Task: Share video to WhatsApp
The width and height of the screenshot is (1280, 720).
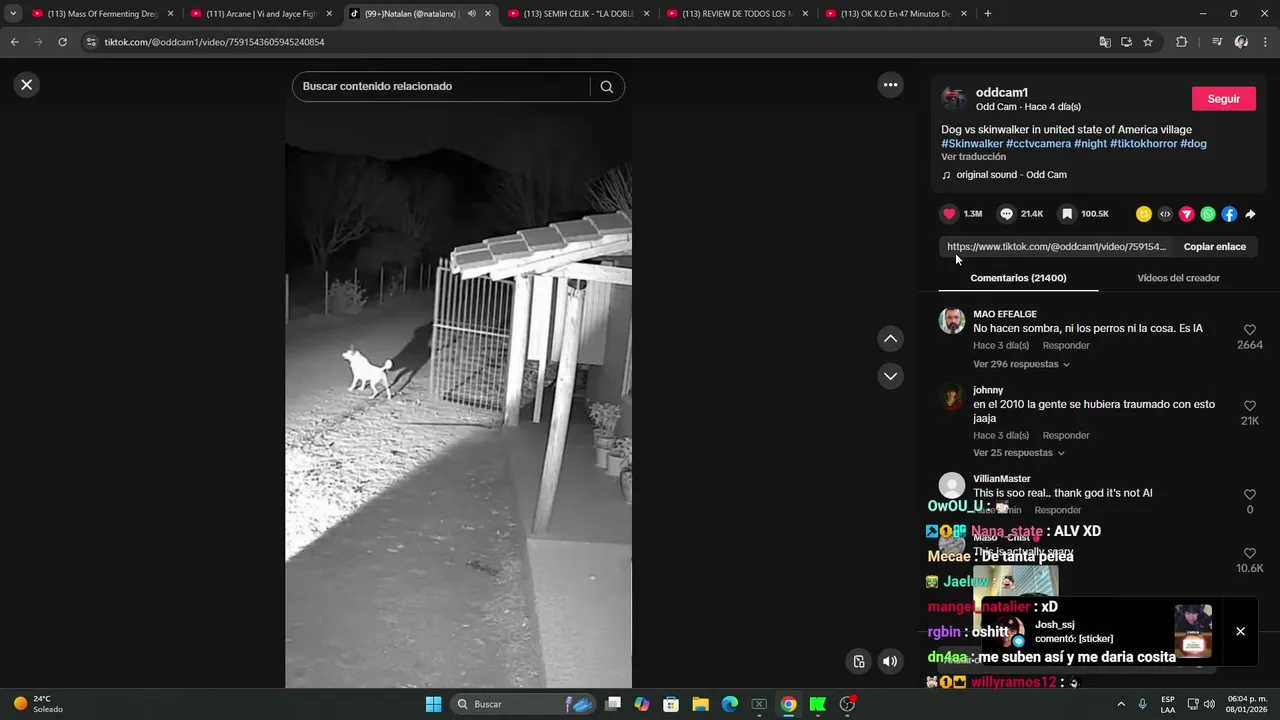Action: coord(1208,214)
